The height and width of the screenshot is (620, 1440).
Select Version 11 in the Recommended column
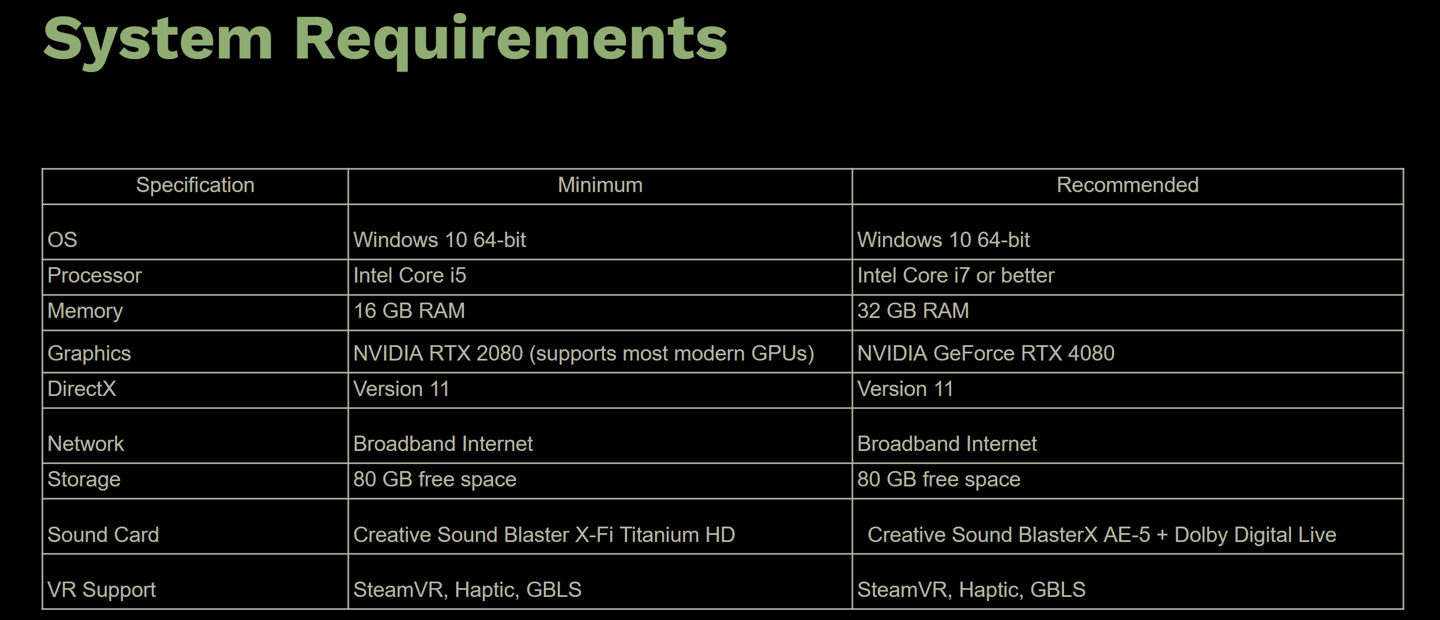click(x=905, y=389)
